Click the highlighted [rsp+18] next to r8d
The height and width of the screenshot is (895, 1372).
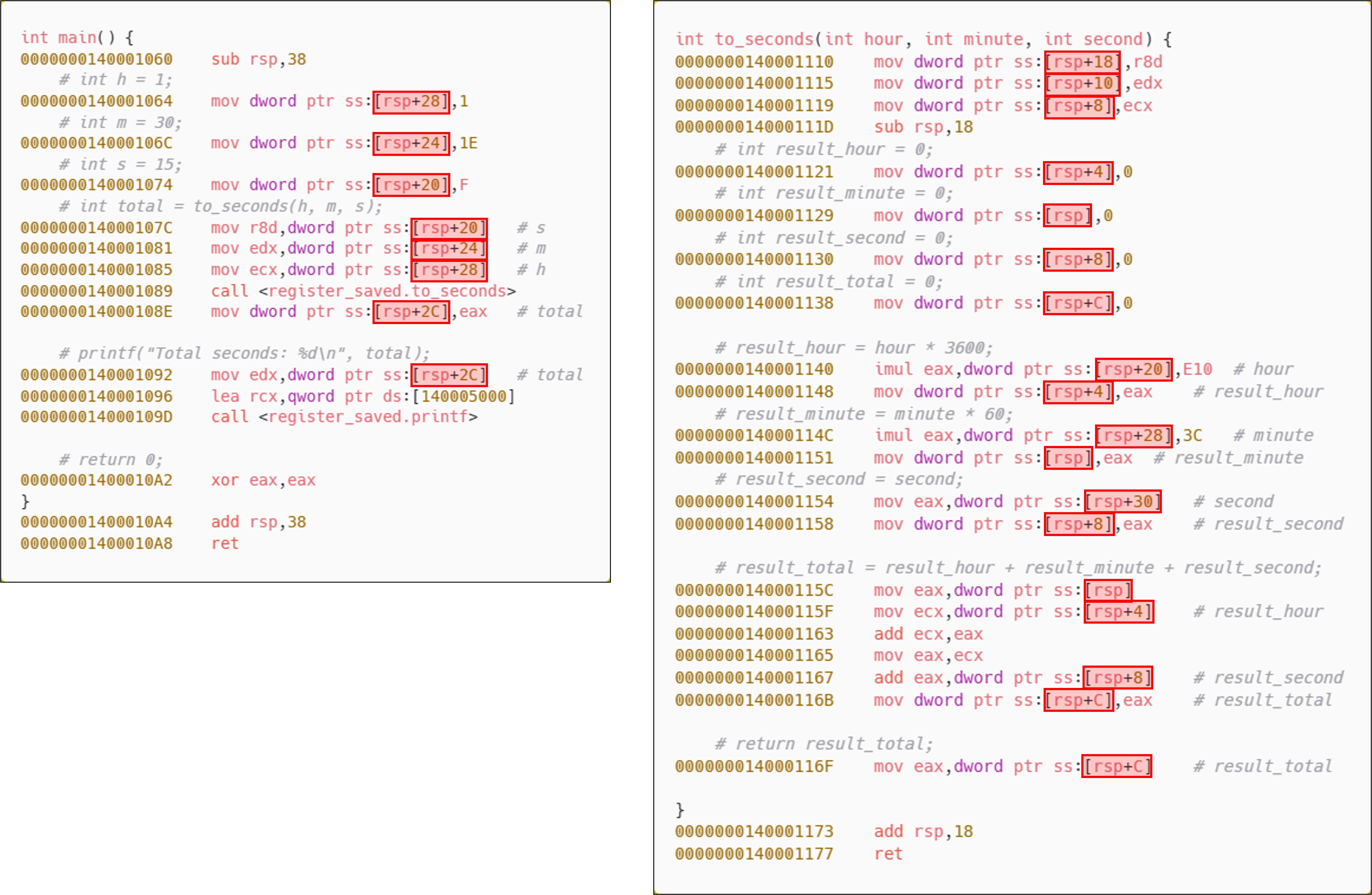click(x=1083, y=62)
